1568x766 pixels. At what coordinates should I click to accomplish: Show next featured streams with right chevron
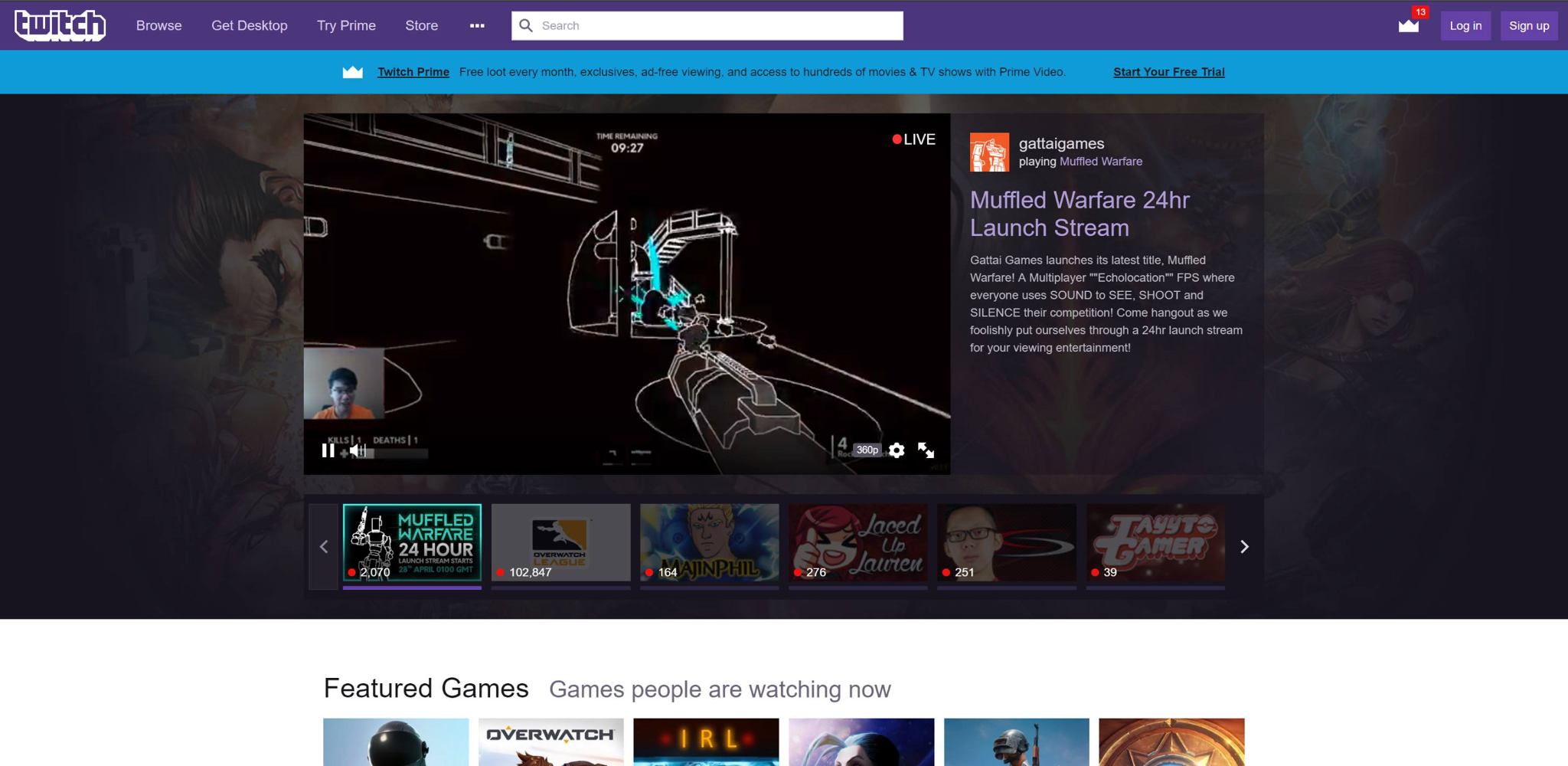(1244, 546)
